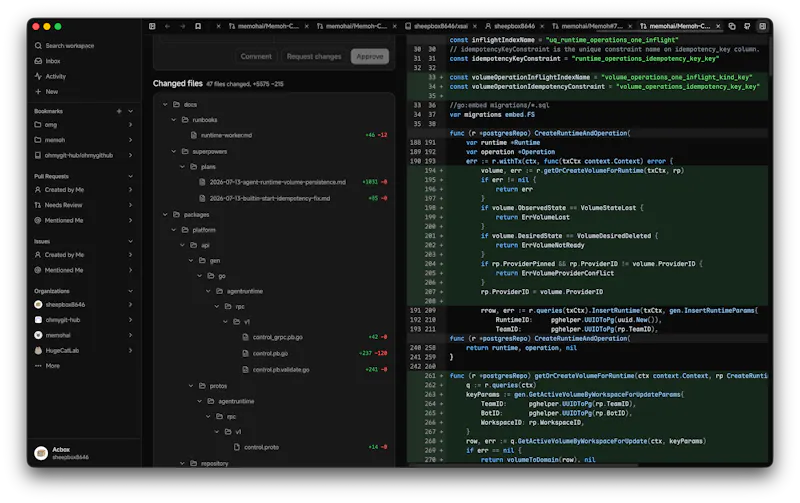Screen dimensions: 800x503
Task: Expand the chevron next to omg
Action: pyautogui.click(x=131, y=124)
